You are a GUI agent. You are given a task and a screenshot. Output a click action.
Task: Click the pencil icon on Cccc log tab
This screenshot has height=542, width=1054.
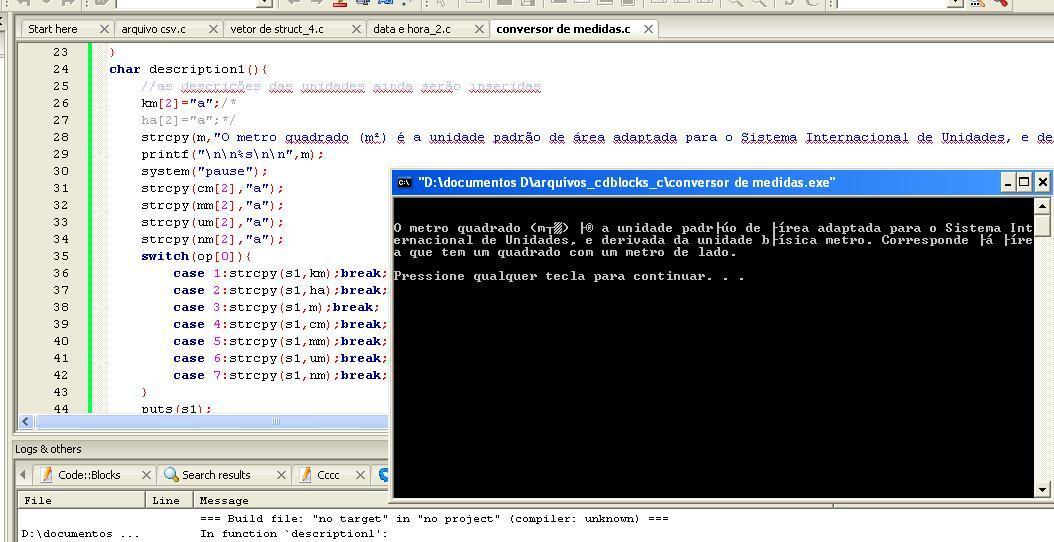click(x=305, y=475)
